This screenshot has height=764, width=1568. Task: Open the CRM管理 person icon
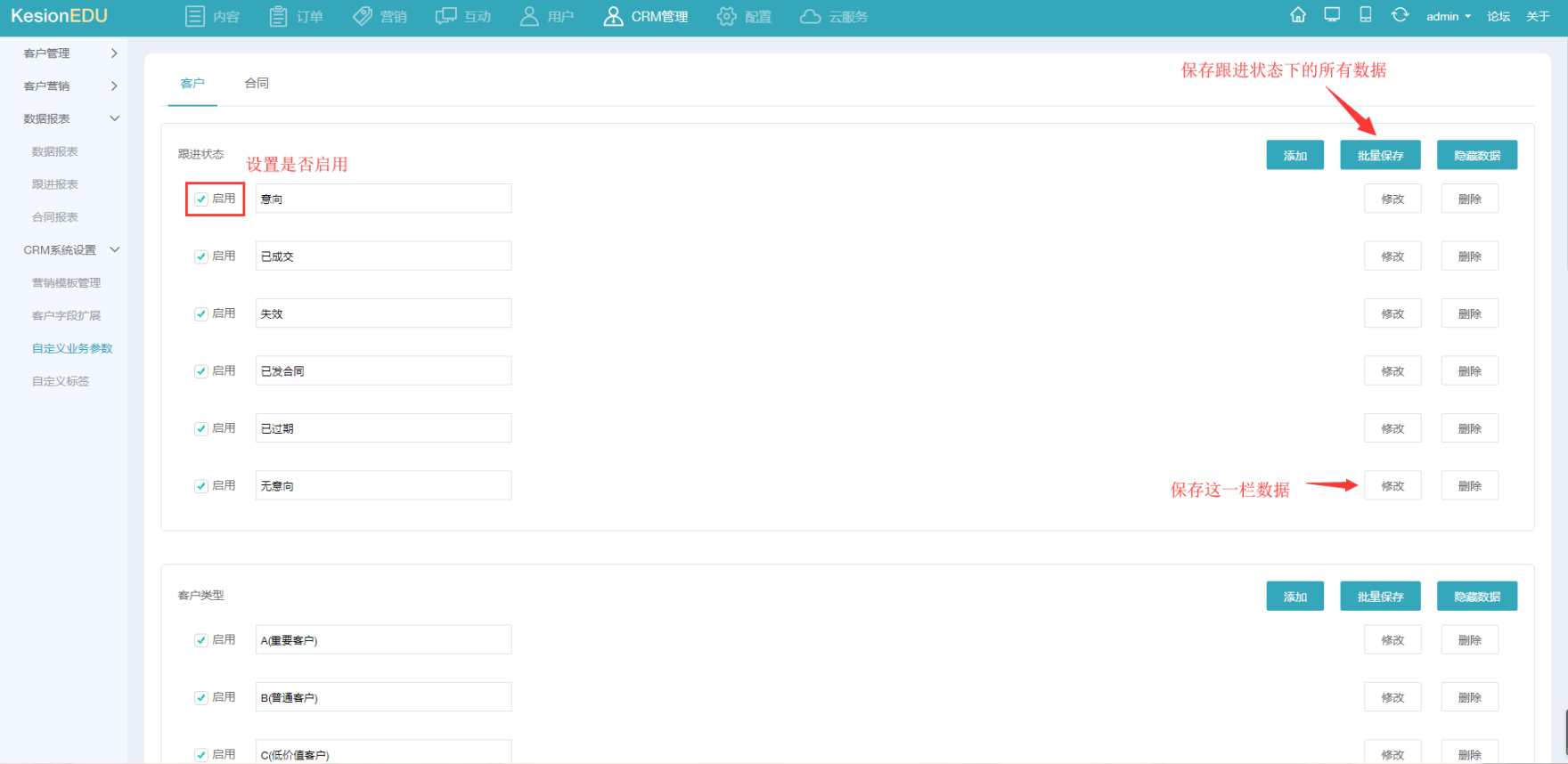(x=613, y=16)
